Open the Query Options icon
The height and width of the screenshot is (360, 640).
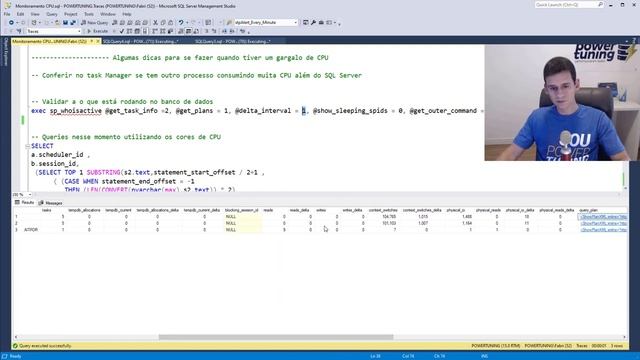[137, 31]
